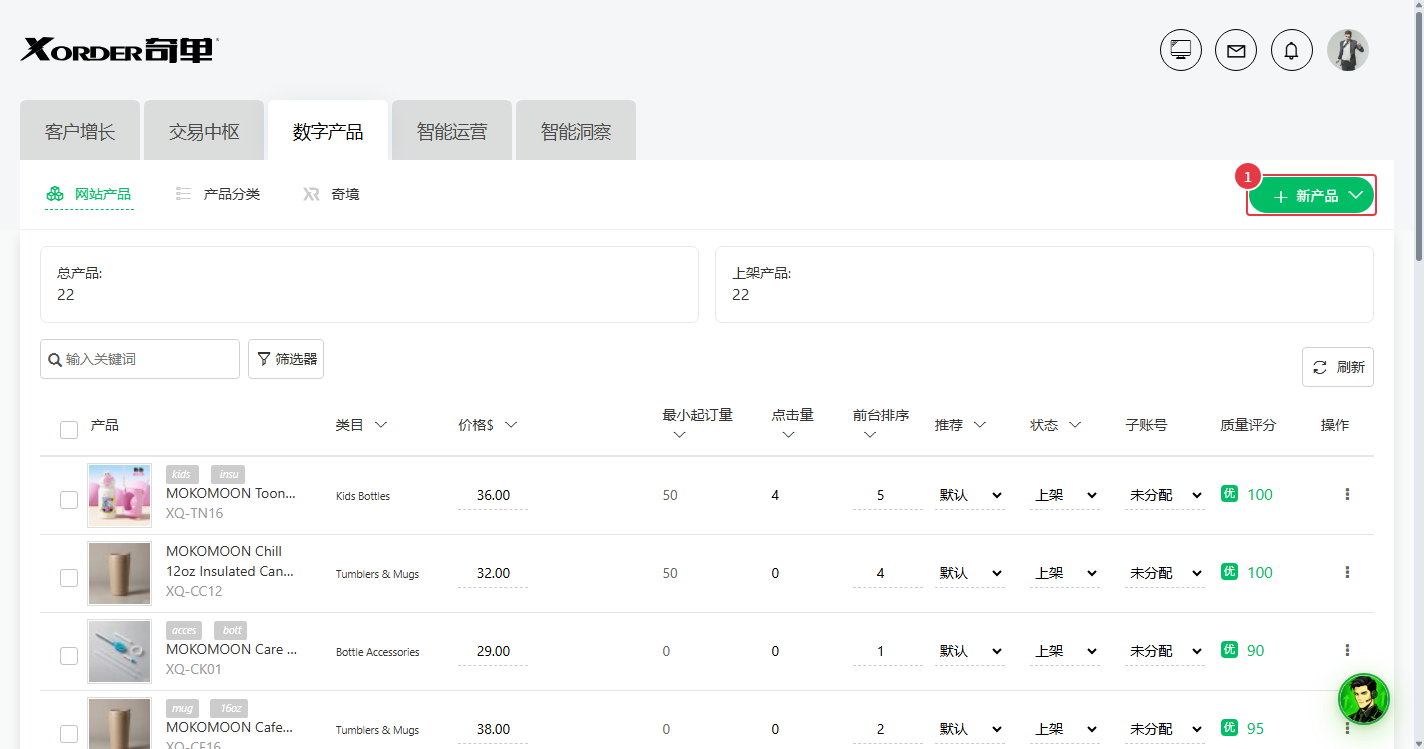Viewport: 1424px width, 749px height.
Task: Click the 筛选器 filter button
Action: point(286,359)
